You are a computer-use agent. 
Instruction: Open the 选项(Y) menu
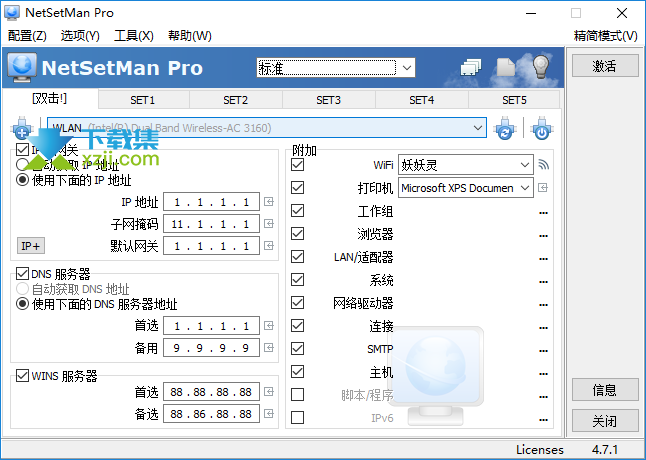click(x=80, y=36)
